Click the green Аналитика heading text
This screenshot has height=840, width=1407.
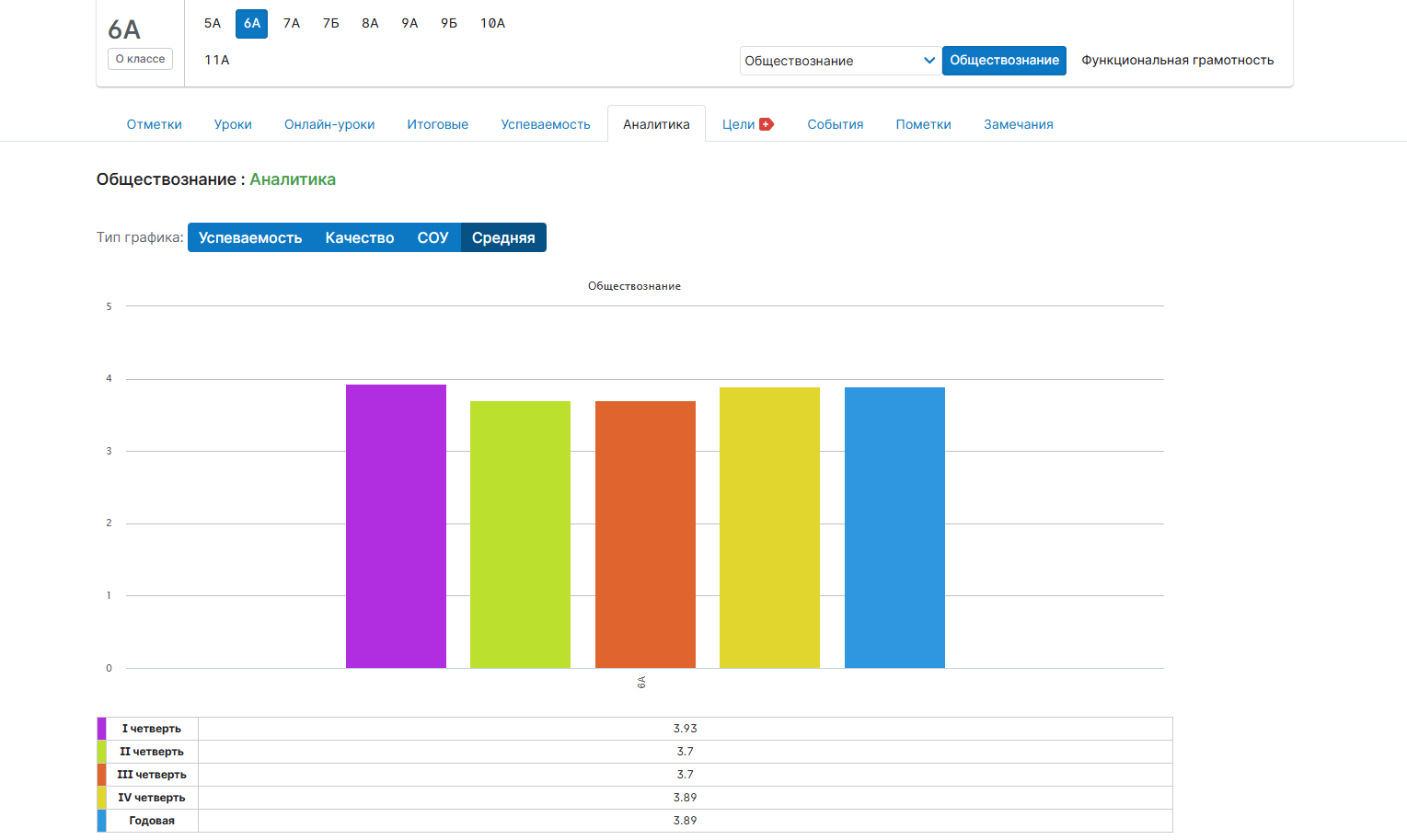click(293, 179)
